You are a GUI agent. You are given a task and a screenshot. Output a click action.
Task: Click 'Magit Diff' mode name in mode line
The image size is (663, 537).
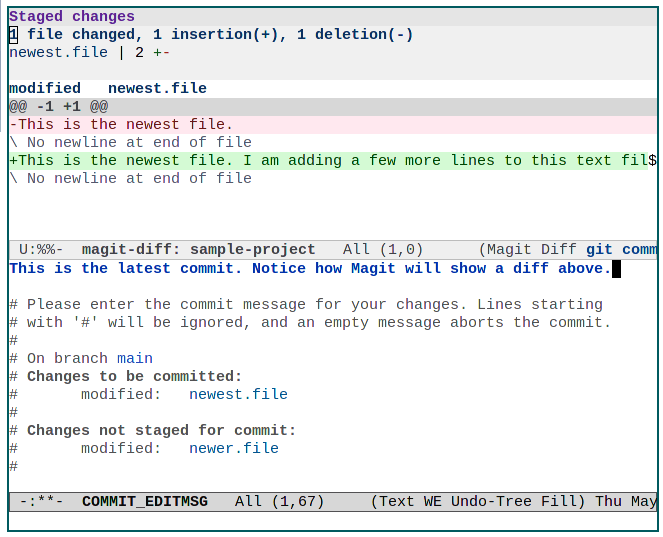531,249
